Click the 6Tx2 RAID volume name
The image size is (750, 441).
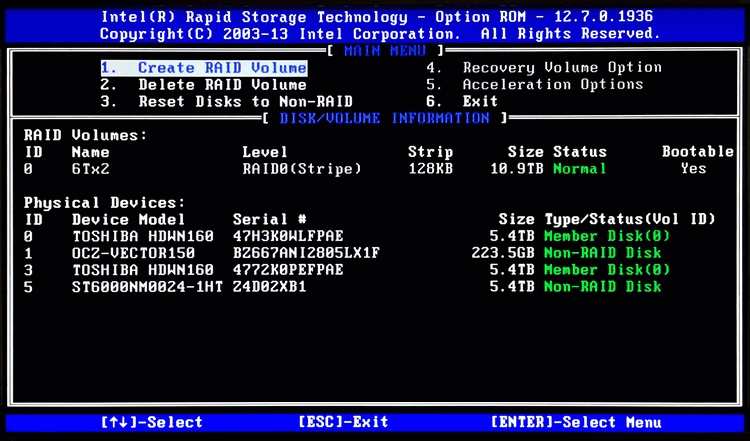tap(94, 169)
